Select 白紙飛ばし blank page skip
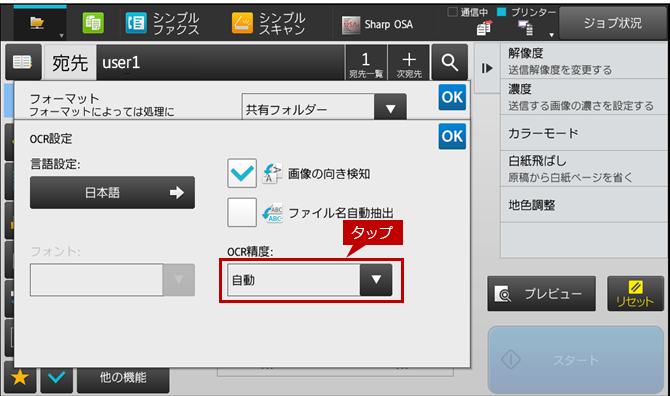 (x=584, y=169)
